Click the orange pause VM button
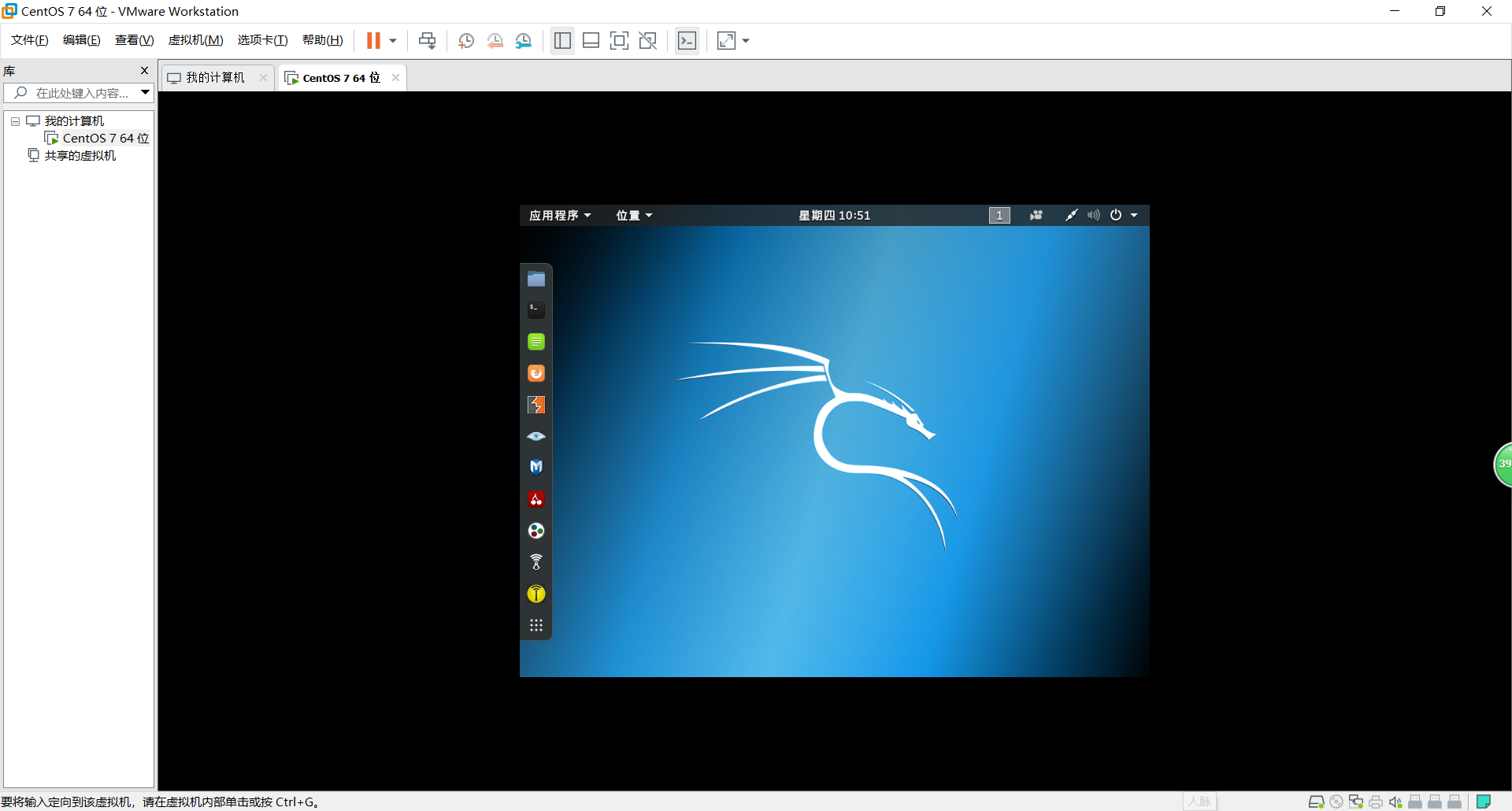The width and height of the screenshot is (1512, 811). pyautogui.click(x=373, y=40)
